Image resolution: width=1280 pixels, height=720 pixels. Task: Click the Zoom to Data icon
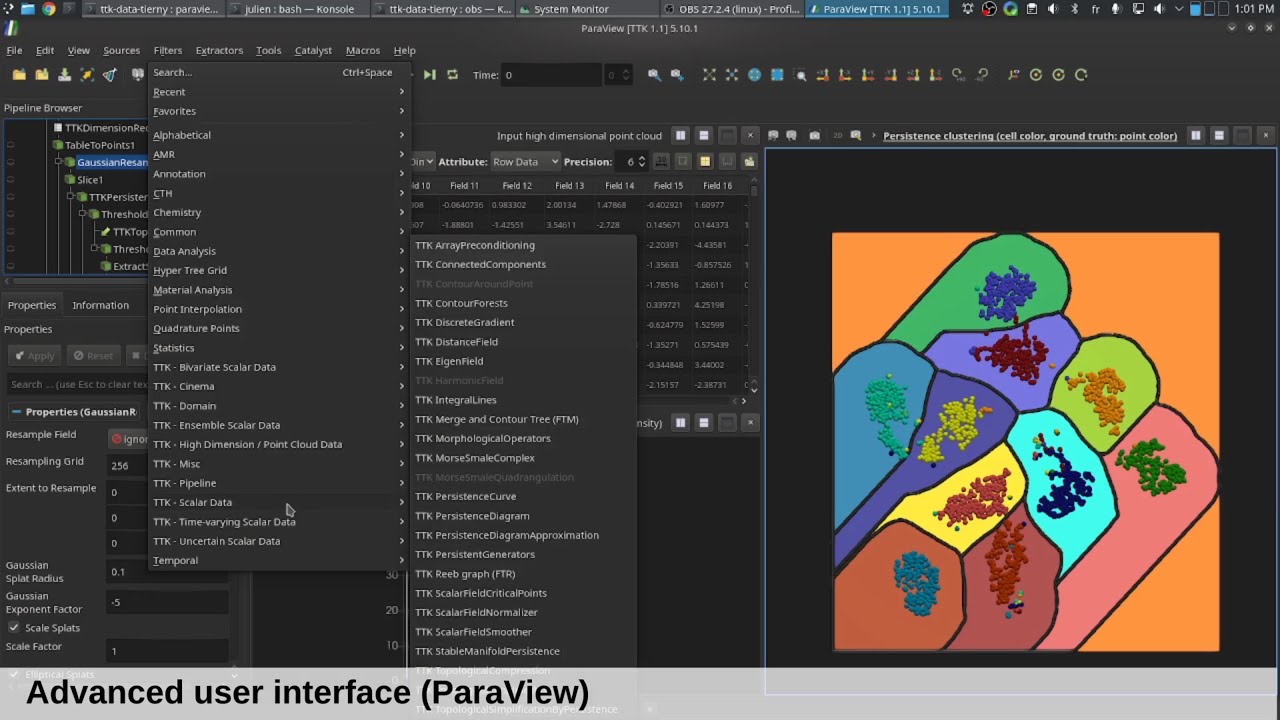coord(732,75)
